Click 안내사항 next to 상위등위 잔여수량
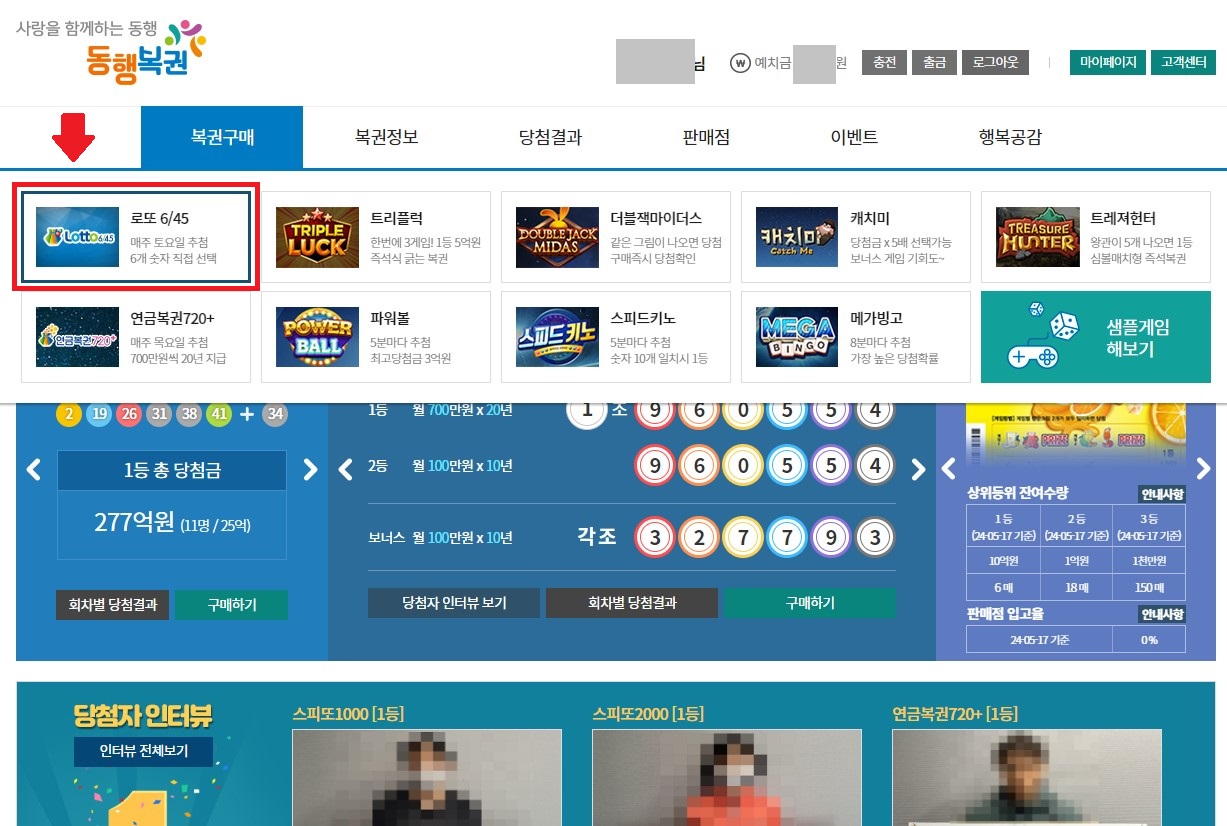 (x=1162, y=494)
